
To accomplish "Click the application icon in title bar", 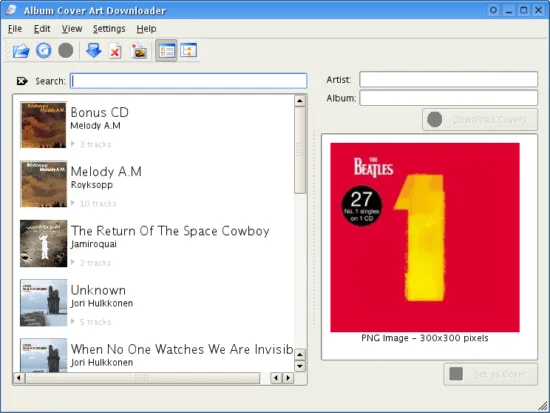I will point(11,10).
